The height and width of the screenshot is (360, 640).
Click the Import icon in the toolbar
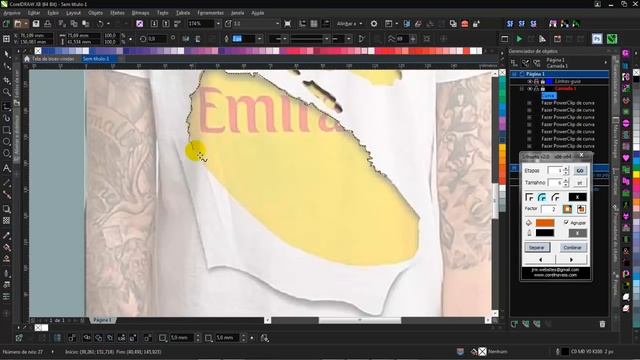154,24
